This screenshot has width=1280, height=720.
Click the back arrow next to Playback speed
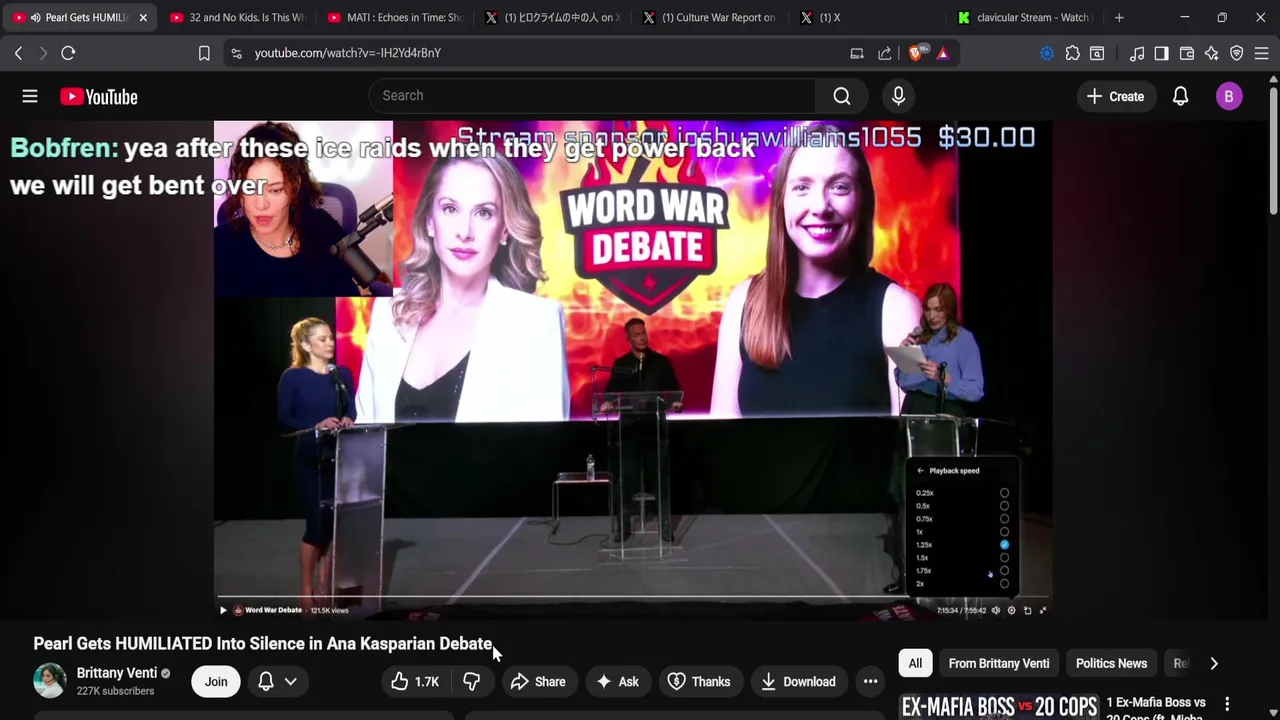pyautogui.click(x=920, y=470)
